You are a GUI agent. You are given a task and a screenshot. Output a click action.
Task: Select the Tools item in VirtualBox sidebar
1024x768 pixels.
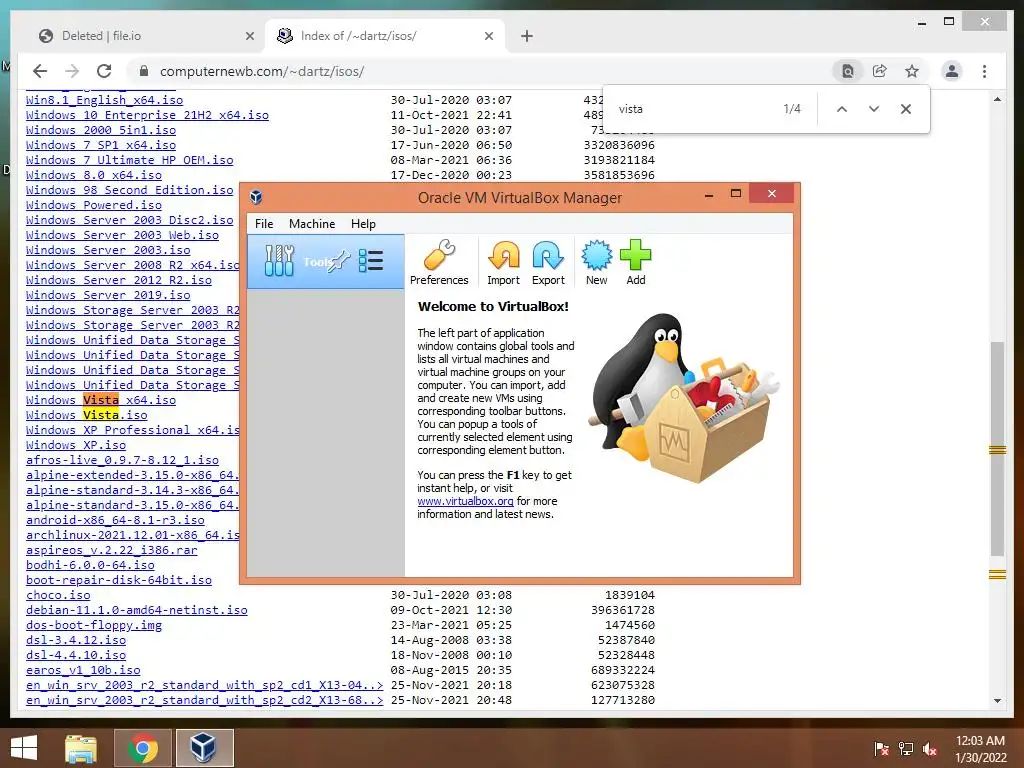pyautogui.click(x=326, y=262)
